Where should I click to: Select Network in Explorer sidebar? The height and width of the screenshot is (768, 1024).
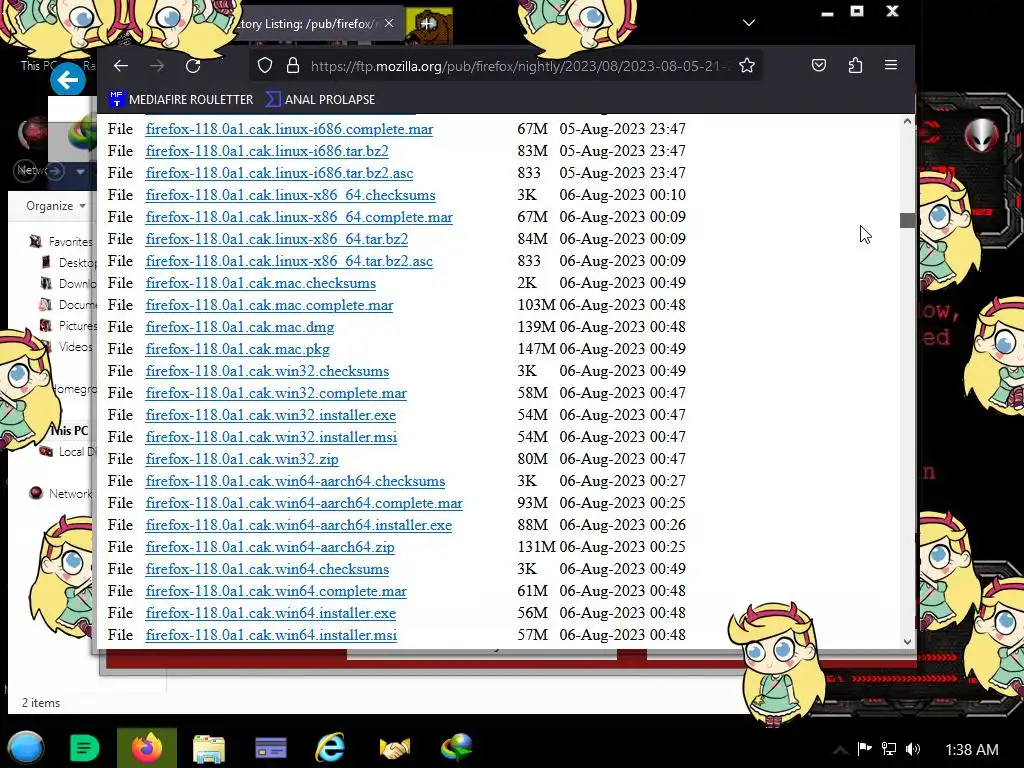(61, 494)
